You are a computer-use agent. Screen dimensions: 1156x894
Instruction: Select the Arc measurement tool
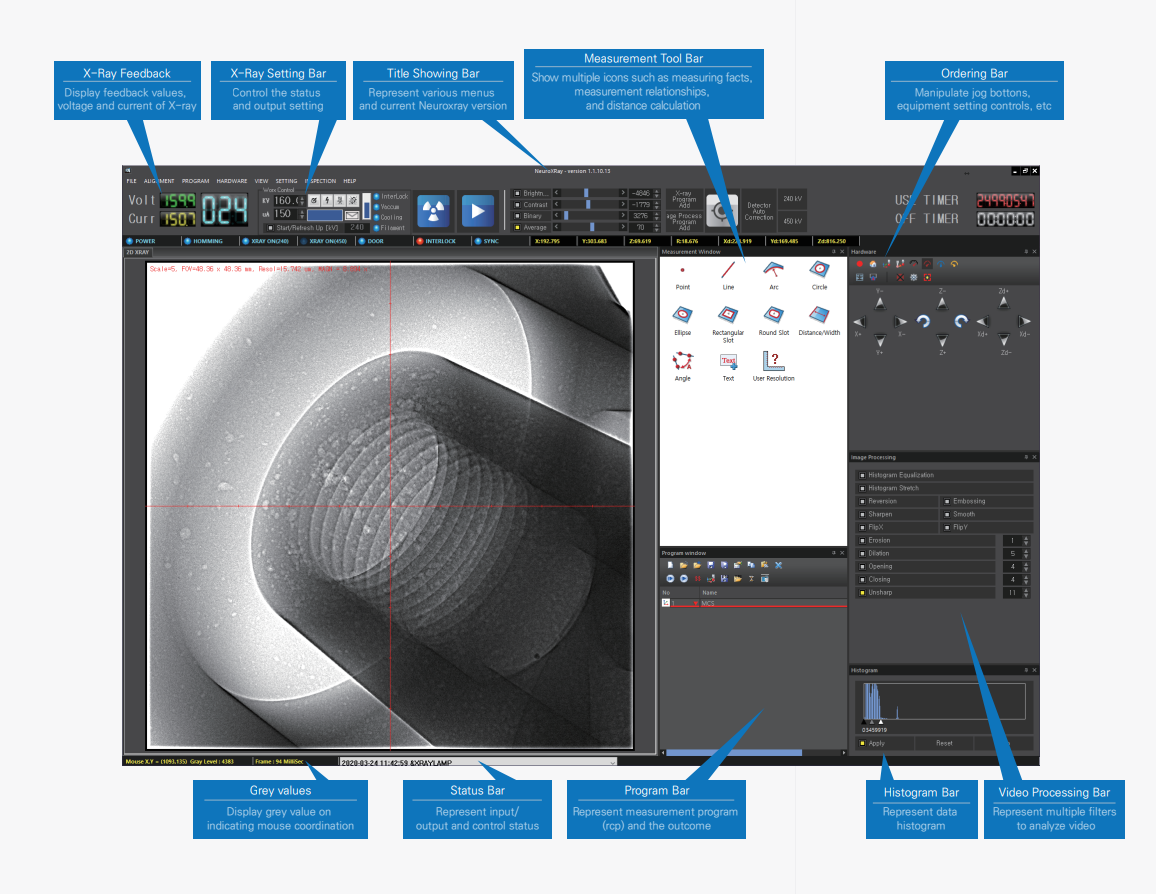773,270
